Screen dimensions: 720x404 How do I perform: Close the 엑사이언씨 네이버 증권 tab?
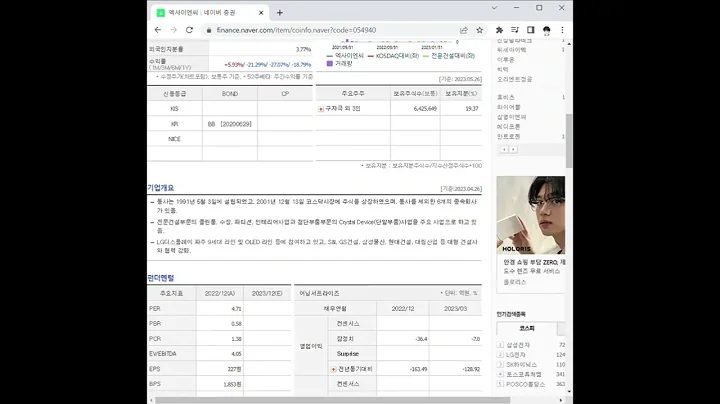click(261, 13)
